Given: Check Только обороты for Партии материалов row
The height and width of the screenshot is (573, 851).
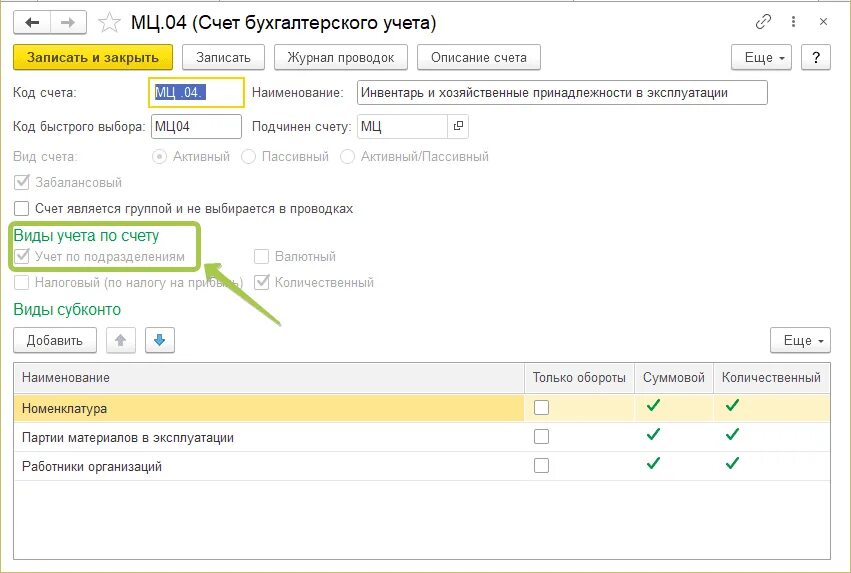Looking at the screenshot, I should [x=541, y=436].
